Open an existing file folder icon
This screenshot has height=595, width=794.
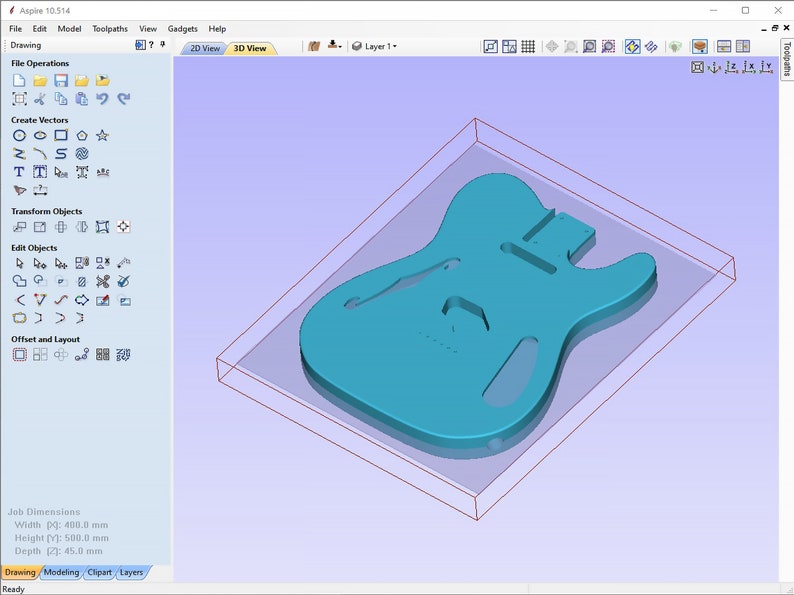coord(40,81)
